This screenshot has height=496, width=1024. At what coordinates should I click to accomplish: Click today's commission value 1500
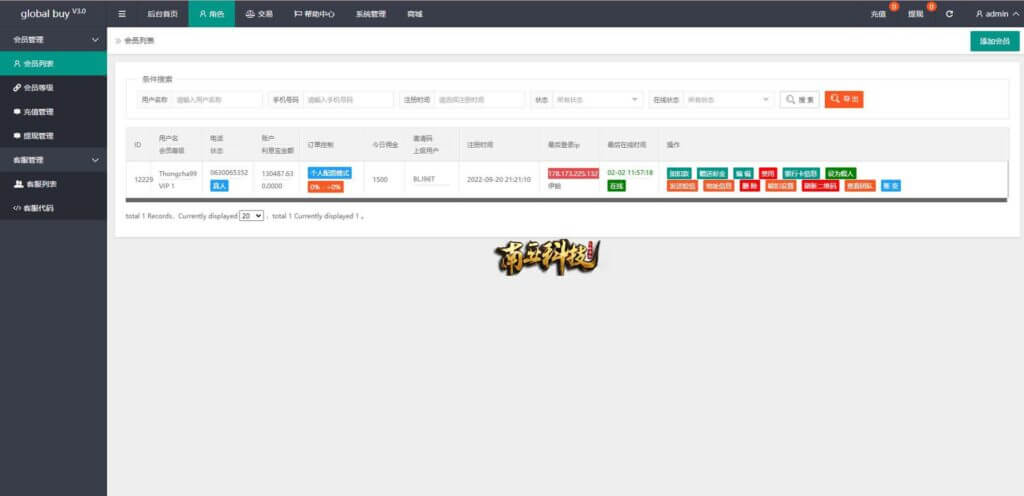380,179
